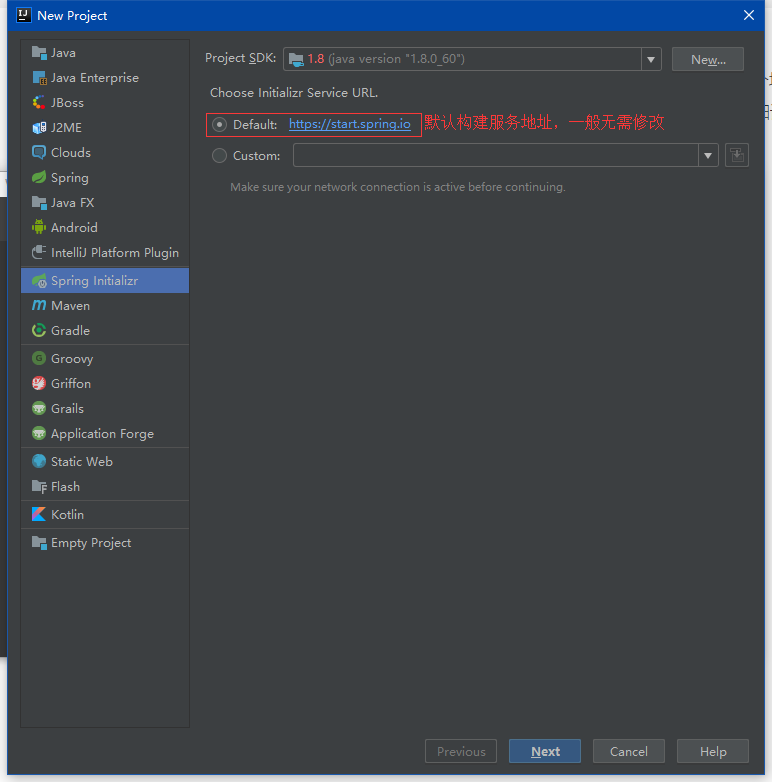Click the J2ME icon
The image size is (772, 782).
[39, 128]
